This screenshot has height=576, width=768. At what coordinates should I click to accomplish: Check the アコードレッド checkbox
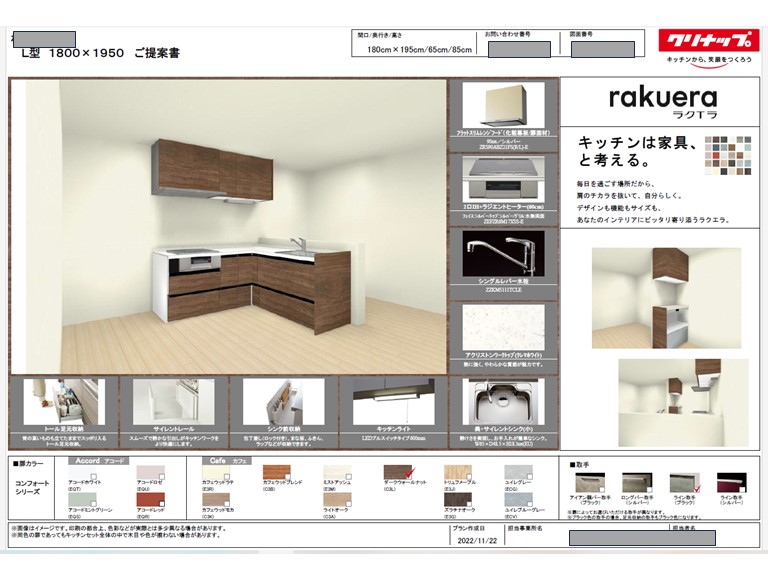(162, 503)
